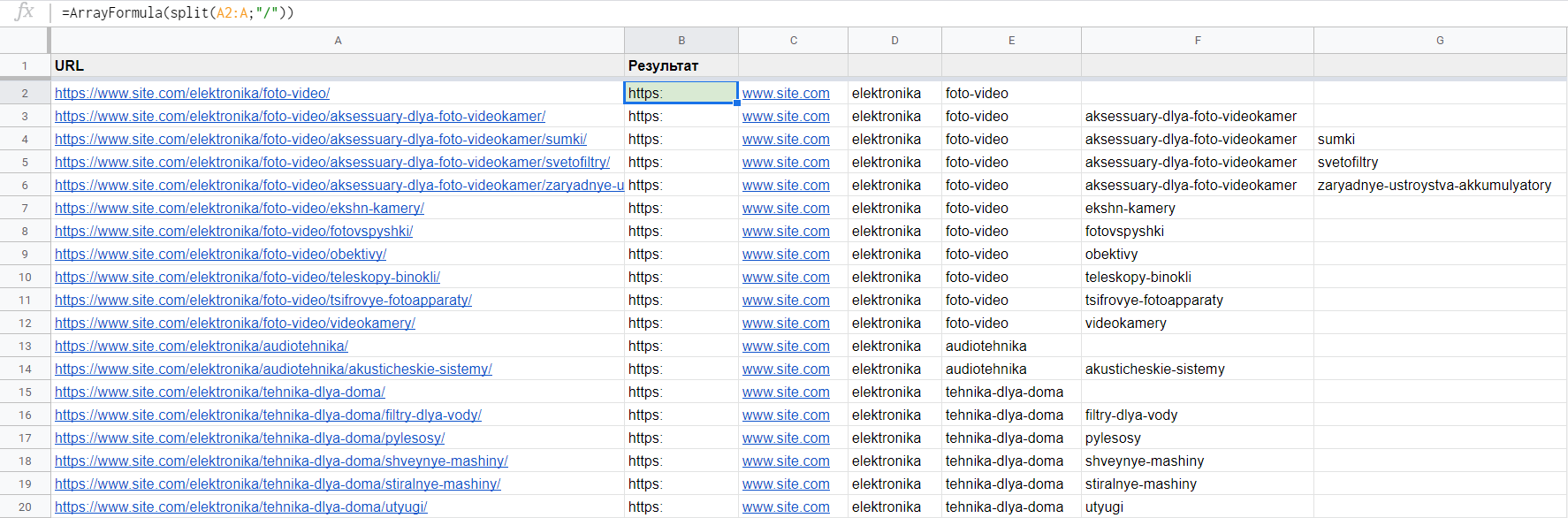Screen dimensions: 1568x518
Task: Select column A header
Action: pos(338,41)
